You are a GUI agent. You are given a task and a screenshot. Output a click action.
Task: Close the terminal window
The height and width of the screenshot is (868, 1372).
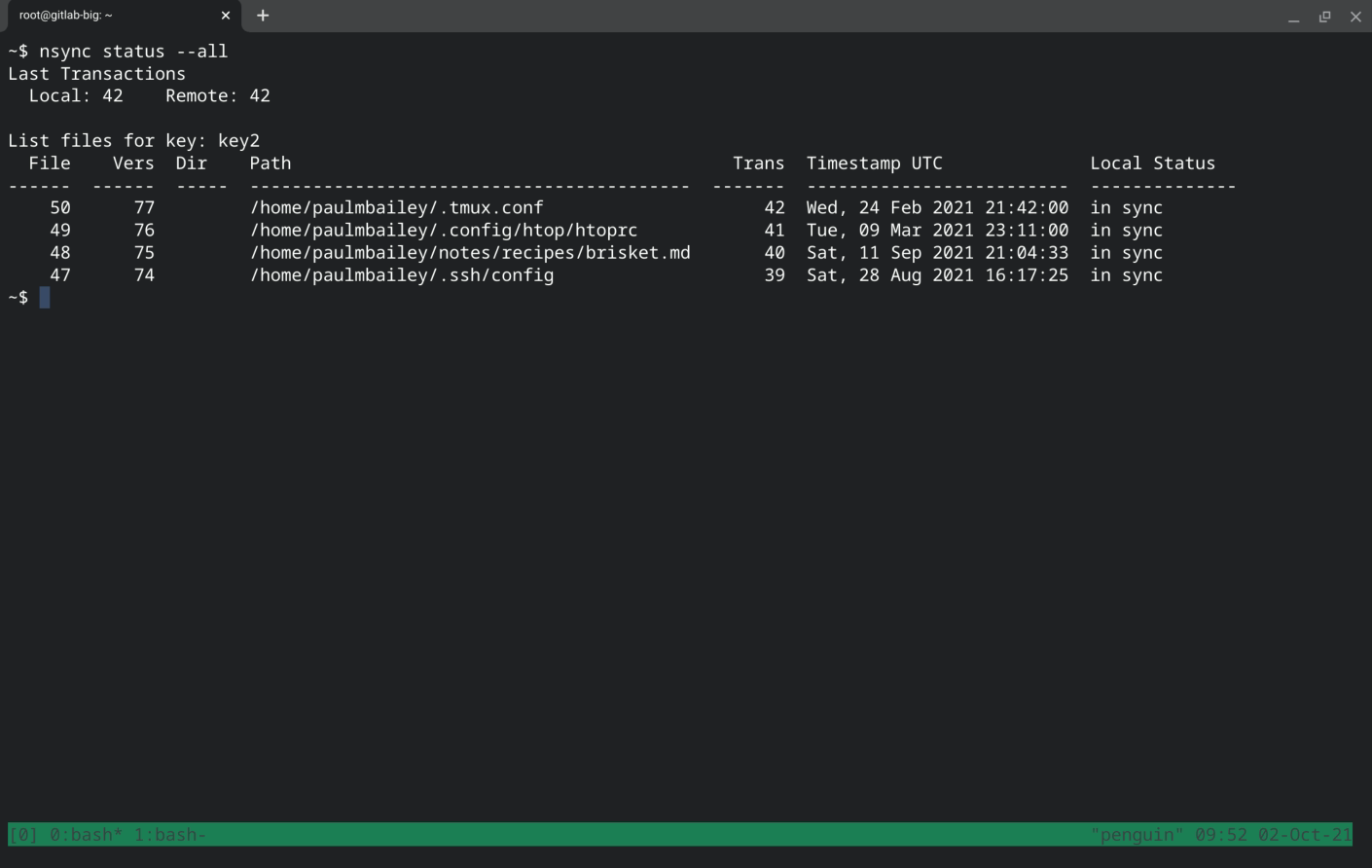pyautogui.click(x=1355, y=17)
